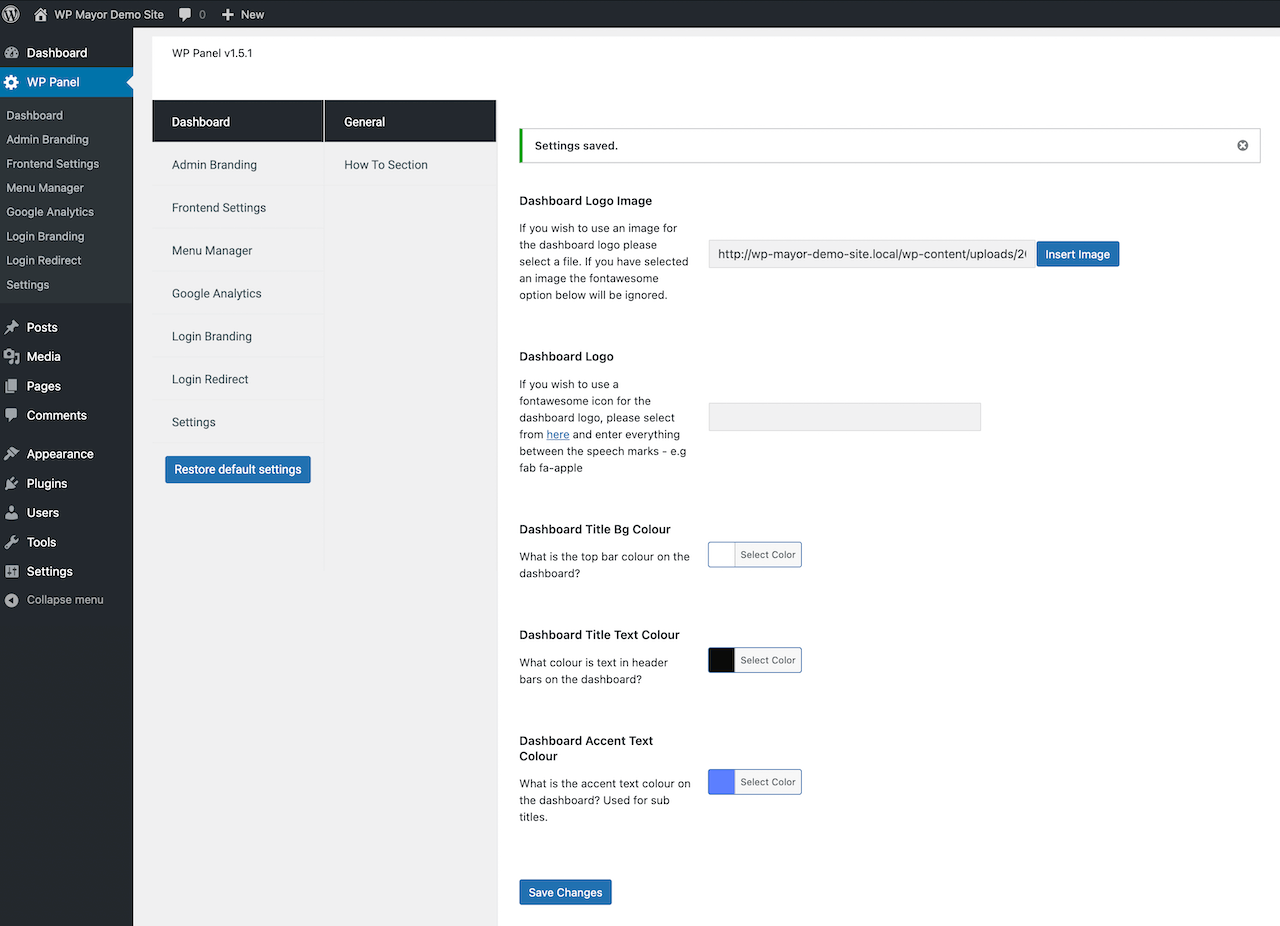Click the Insert Image button

(1078, 254)
